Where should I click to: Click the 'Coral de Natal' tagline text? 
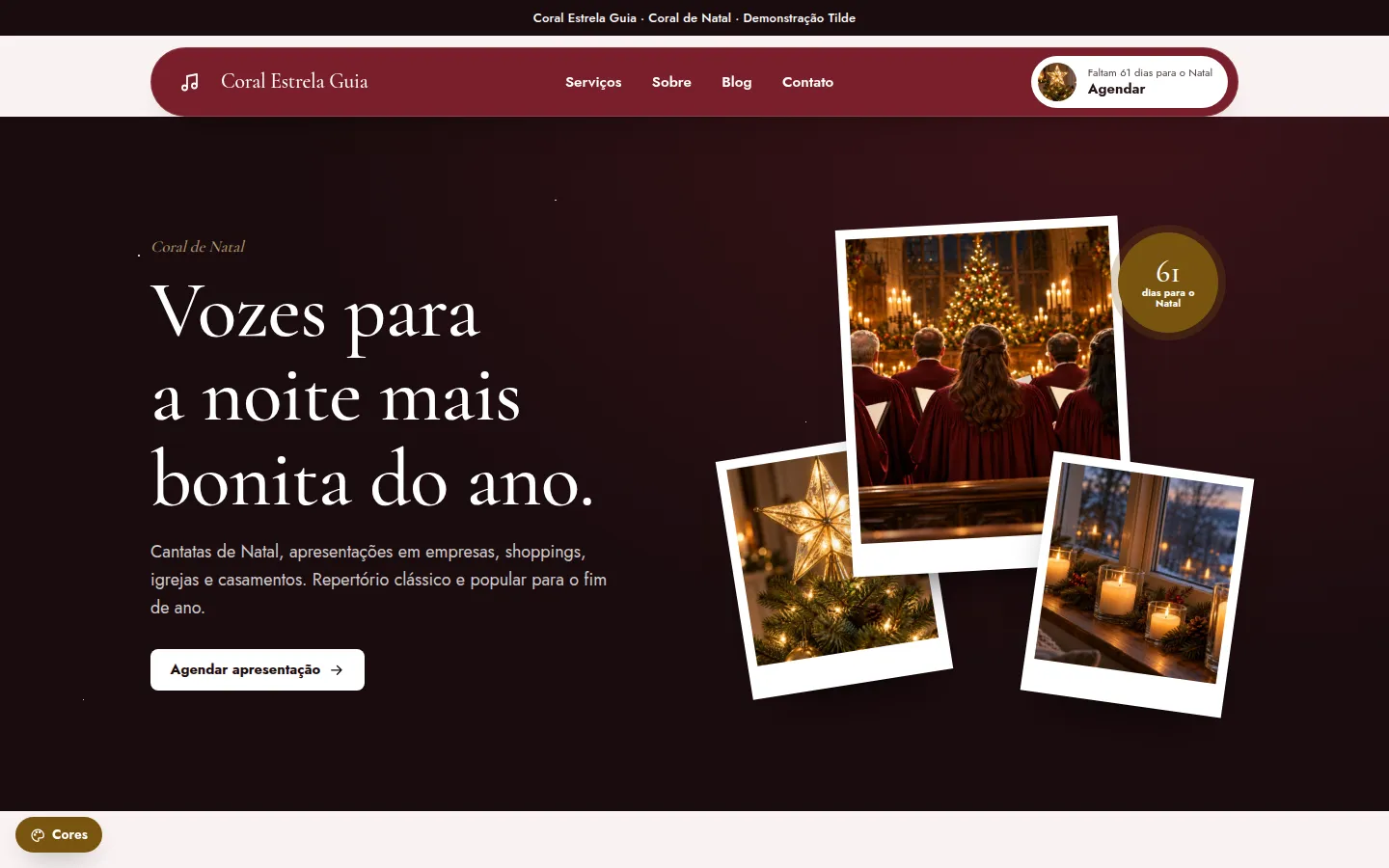coord(198,247)
